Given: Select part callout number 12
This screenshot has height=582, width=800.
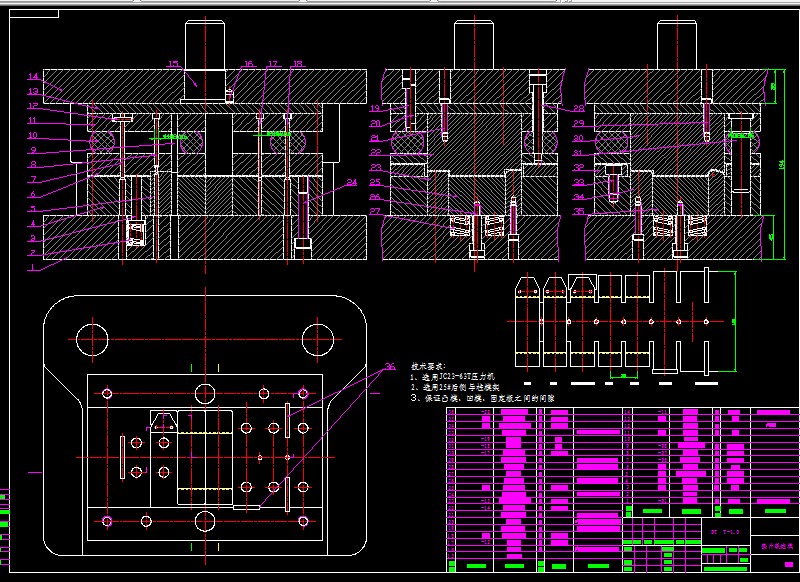Looking at the screenshot, I should coord(33,106).
